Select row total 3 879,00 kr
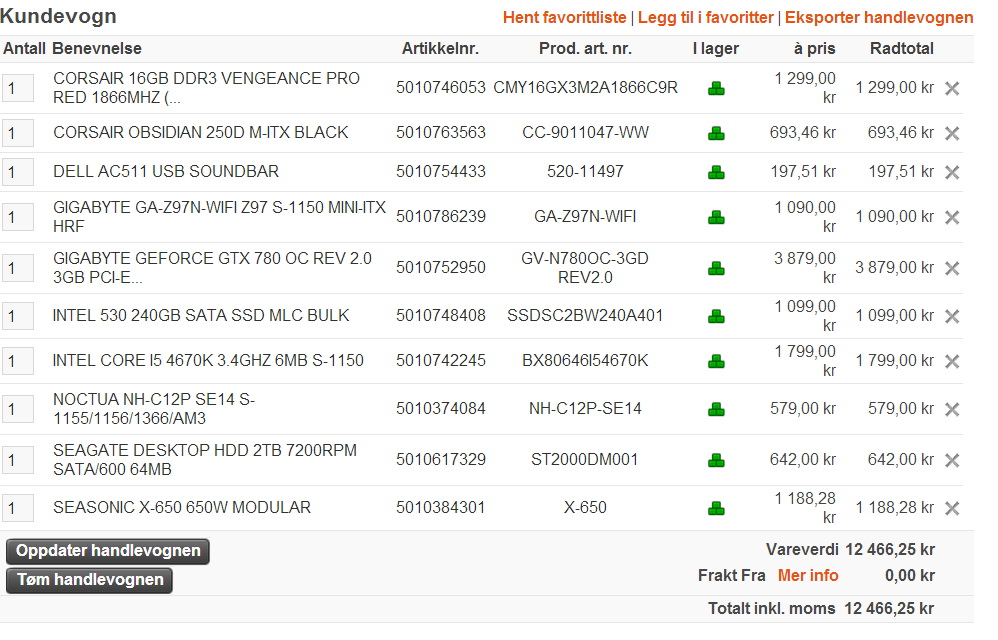This screenshot has height=640, width=998. (x=894, y=268)
